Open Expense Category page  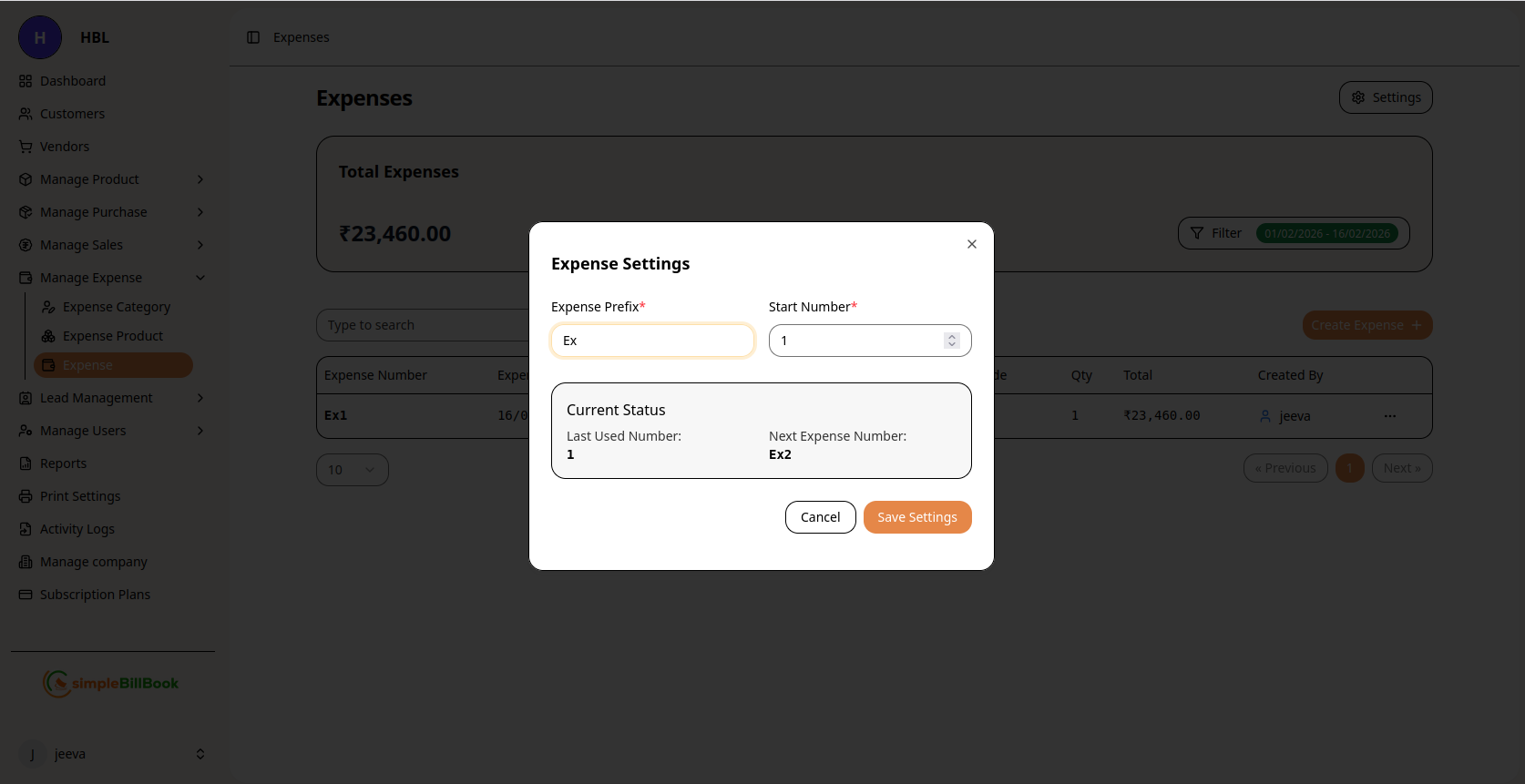[x=117, y=307]
